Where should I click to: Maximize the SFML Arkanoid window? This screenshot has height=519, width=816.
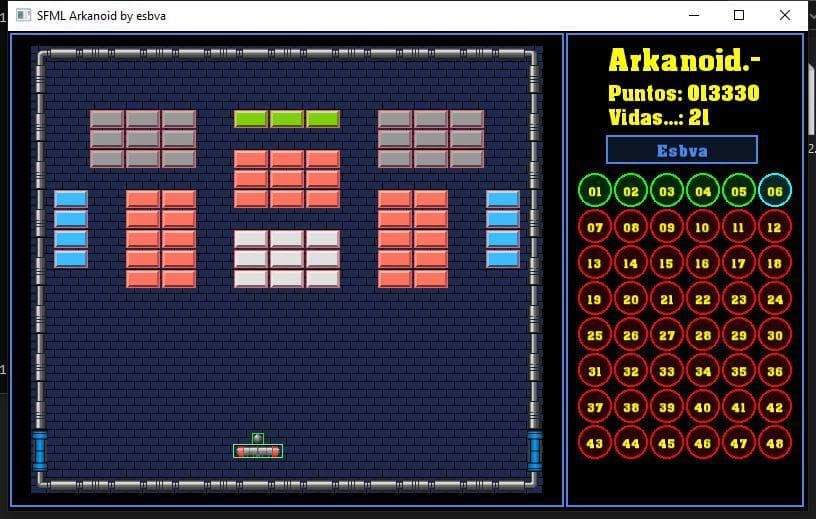click(738, 15)
